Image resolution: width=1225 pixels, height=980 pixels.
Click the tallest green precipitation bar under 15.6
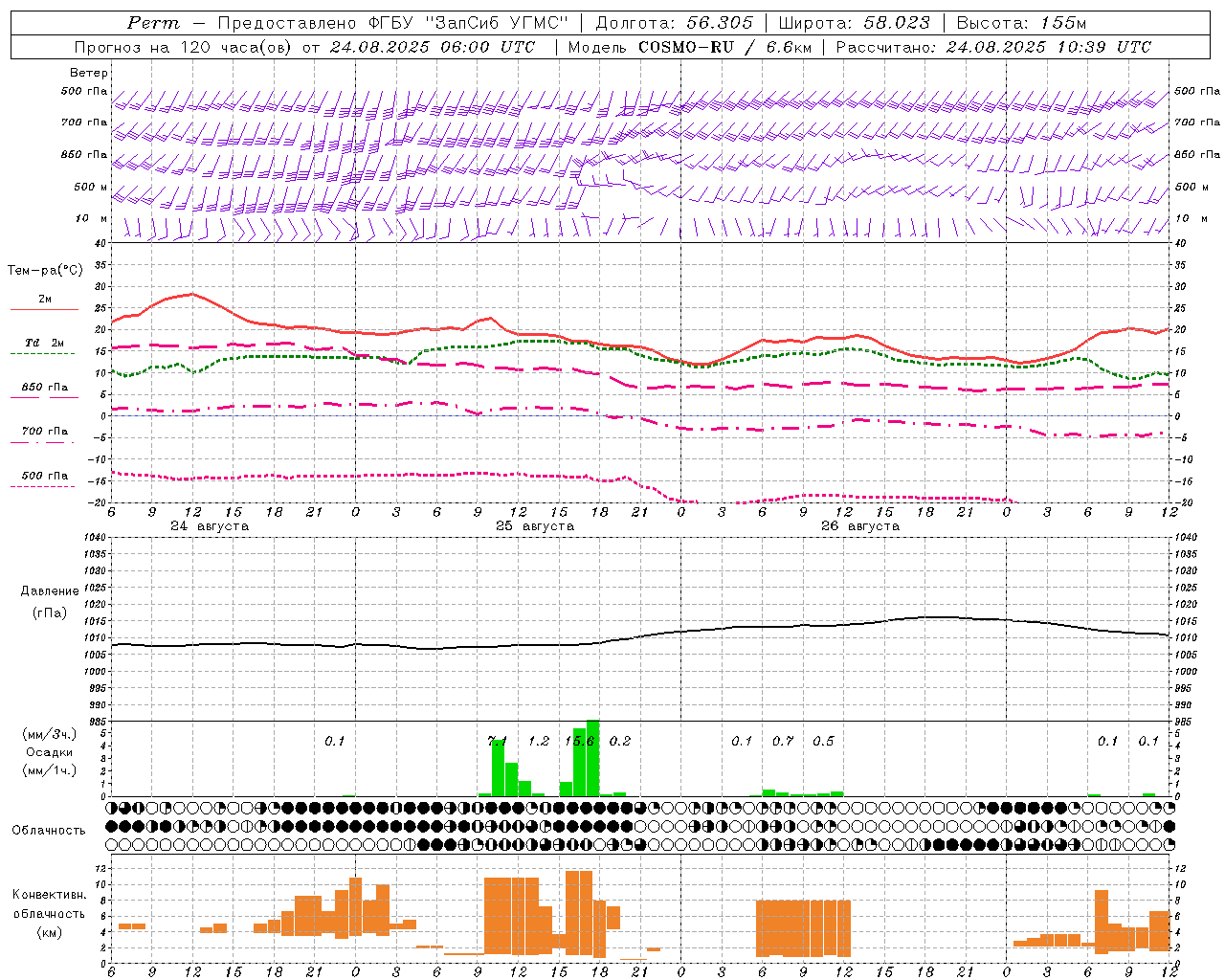(x=592, y=758)
